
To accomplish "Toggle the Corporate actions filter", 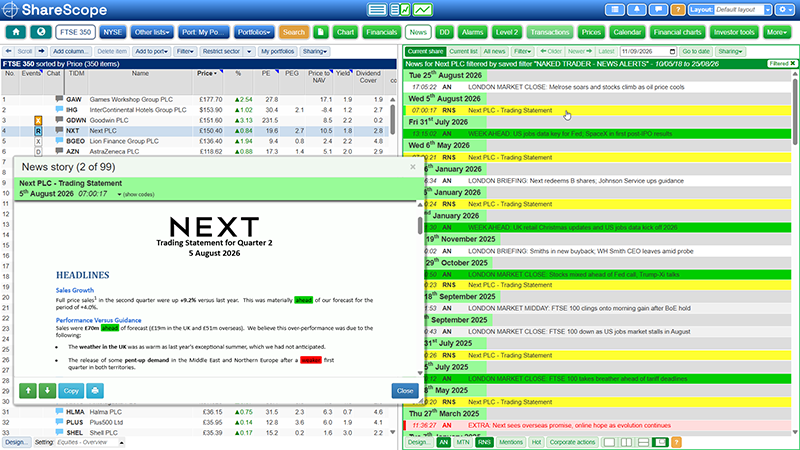I will point(572,442).
